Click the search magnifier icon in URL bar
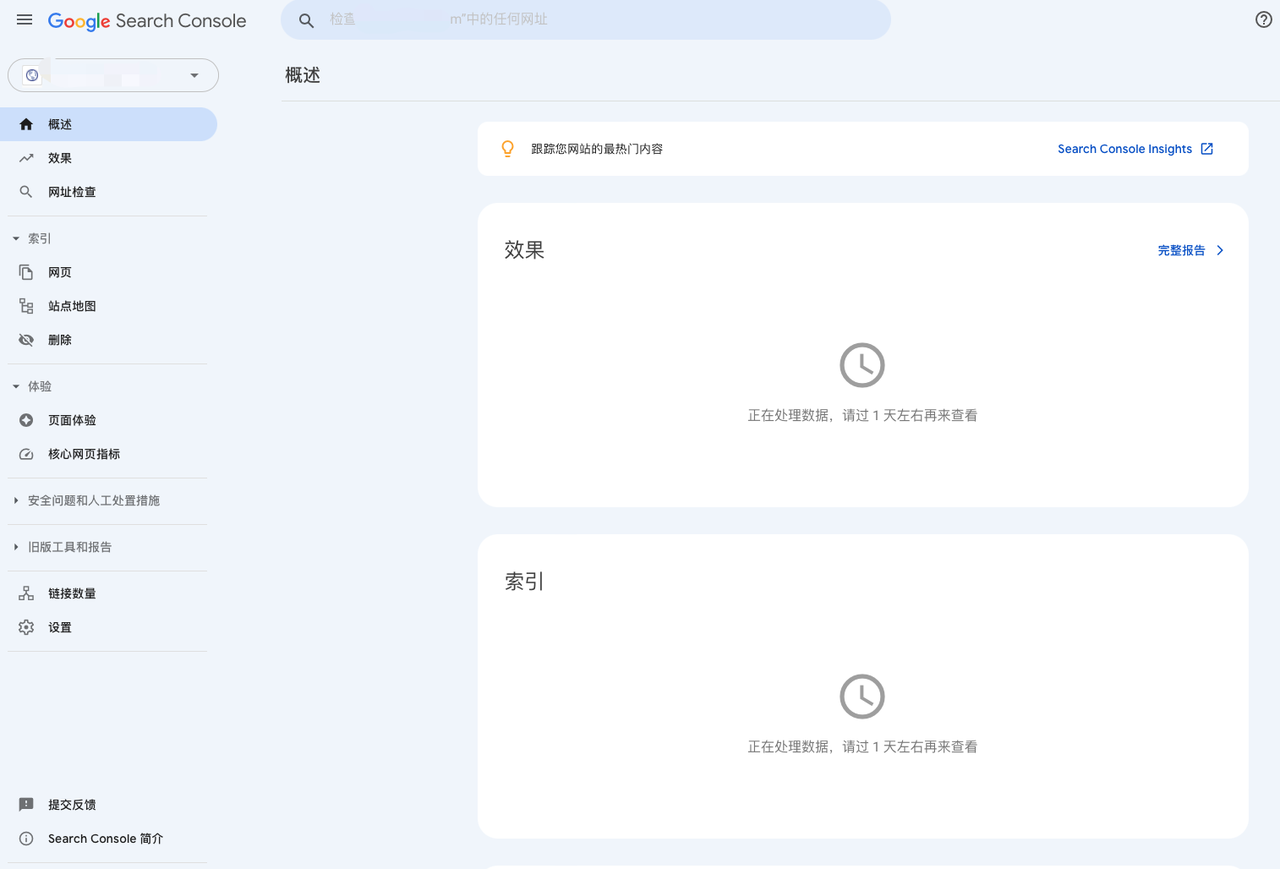The width and height of the screenshot is (1280, 869). (x=307, y=20)
